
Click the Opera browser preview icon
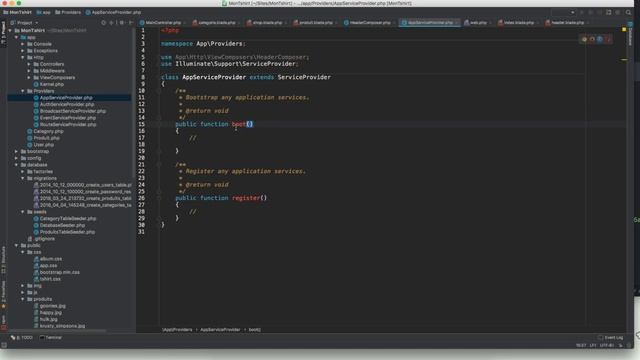608,39
